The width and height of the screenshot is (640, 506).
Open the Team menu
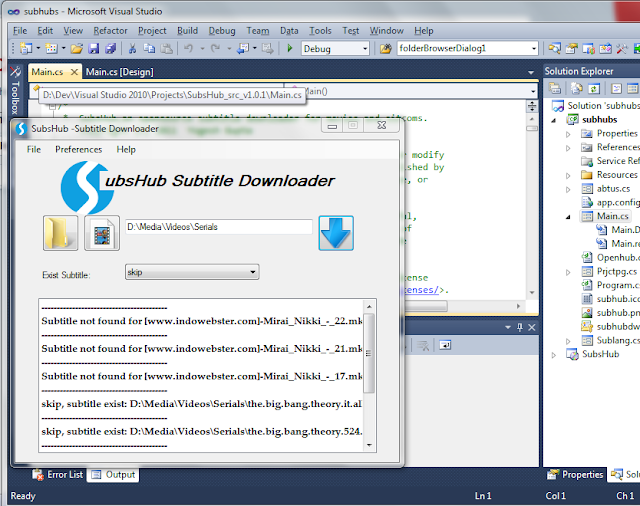258,31
